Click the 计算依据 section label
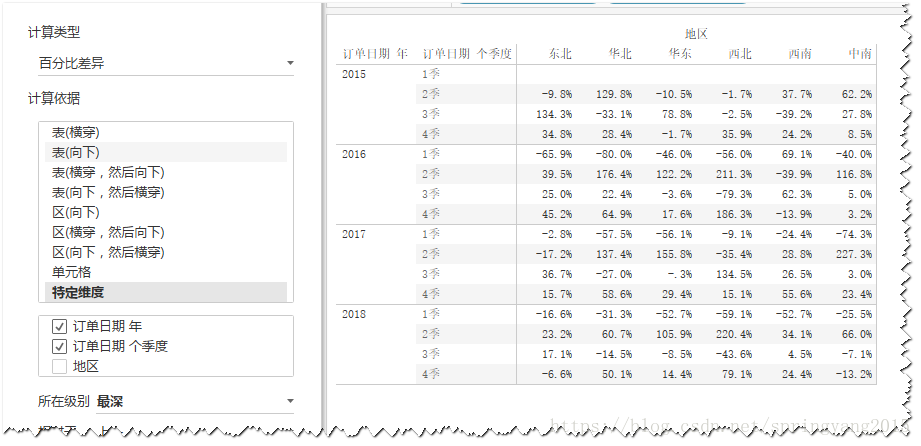 click(x=54, y=99)
